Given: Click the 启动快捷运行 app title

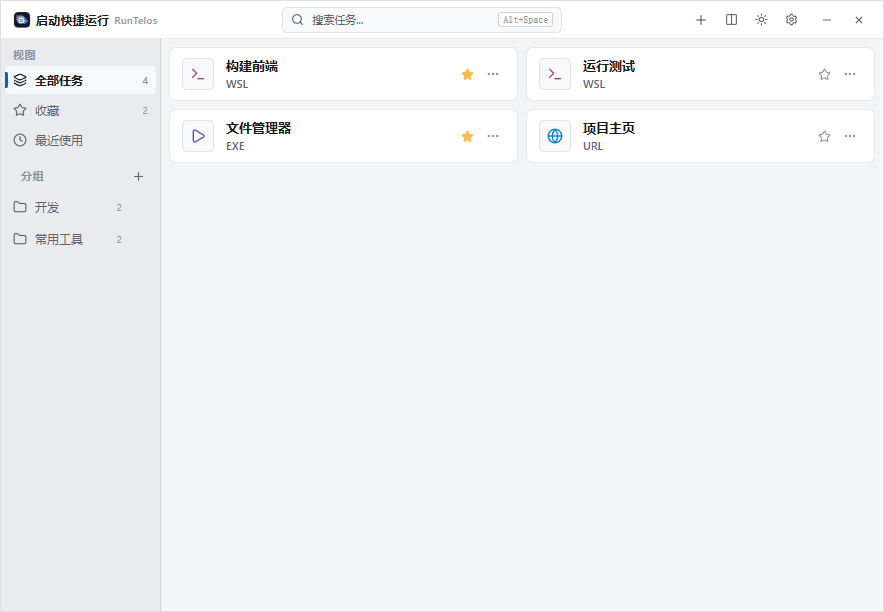Looking at the screenshot, I should tap(72, 20).
